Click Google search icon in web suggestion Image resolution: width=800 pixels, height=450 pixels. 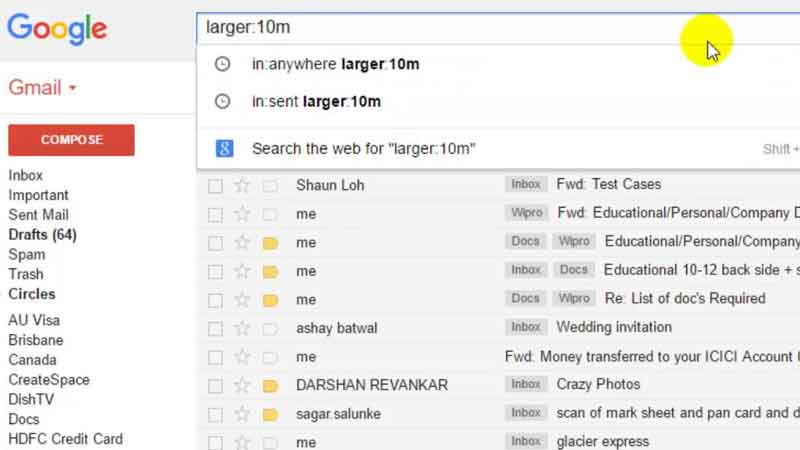click(x=224, y=148)
